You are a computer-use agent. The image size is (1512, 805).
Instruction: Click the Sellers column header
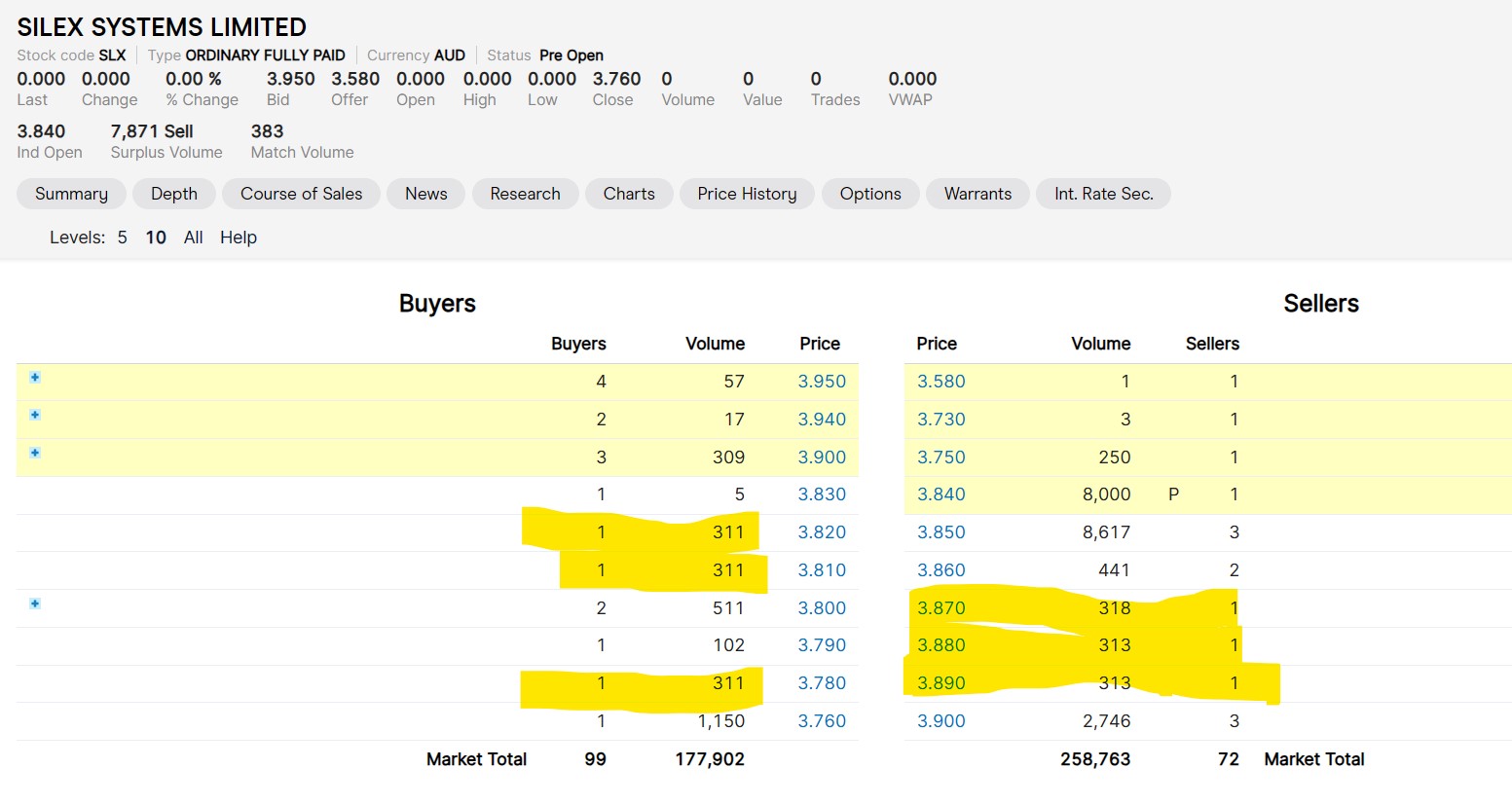point(1212,344)
